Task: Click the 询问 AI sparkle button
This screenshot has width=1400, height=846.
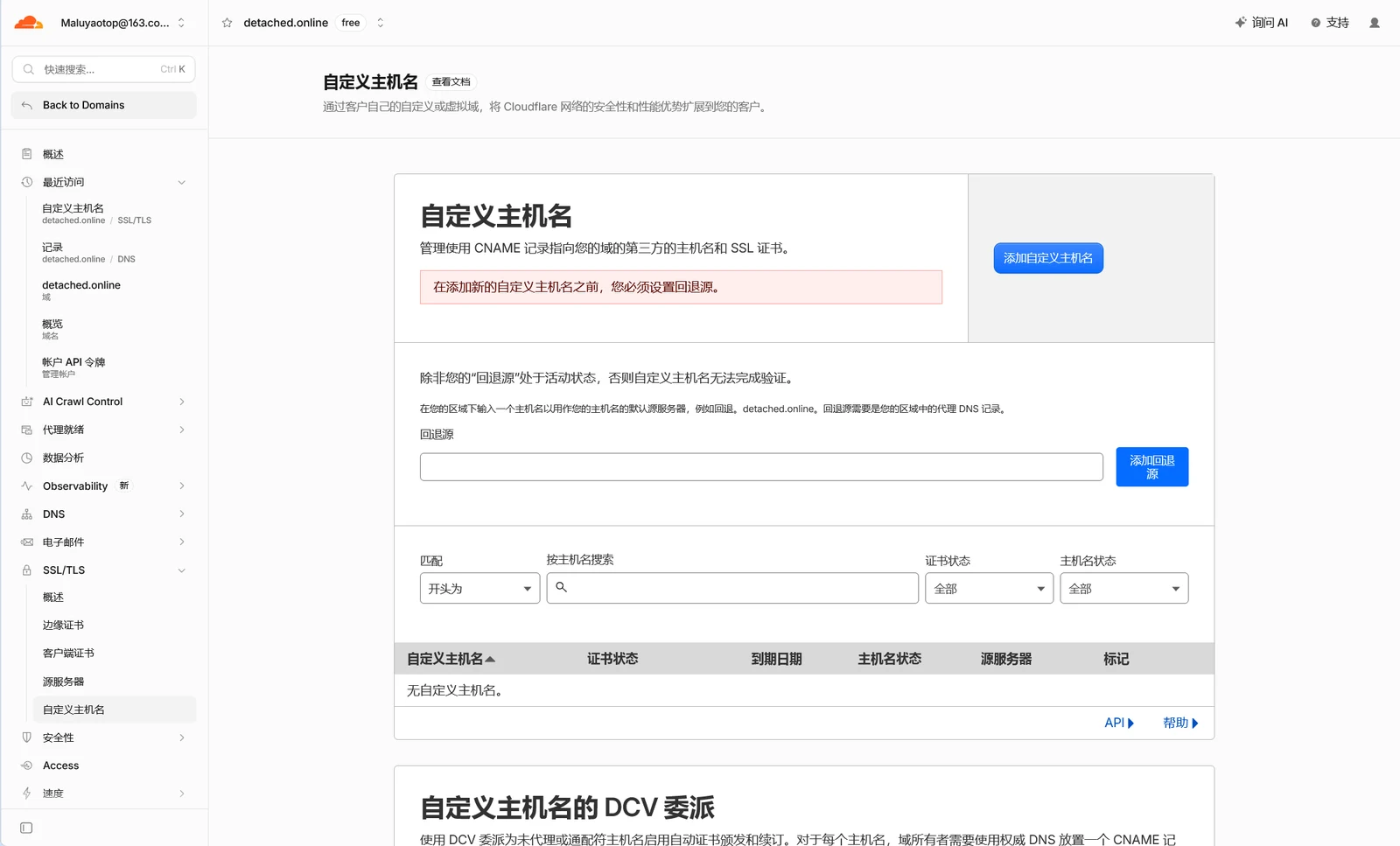Action: point(1262,23)
